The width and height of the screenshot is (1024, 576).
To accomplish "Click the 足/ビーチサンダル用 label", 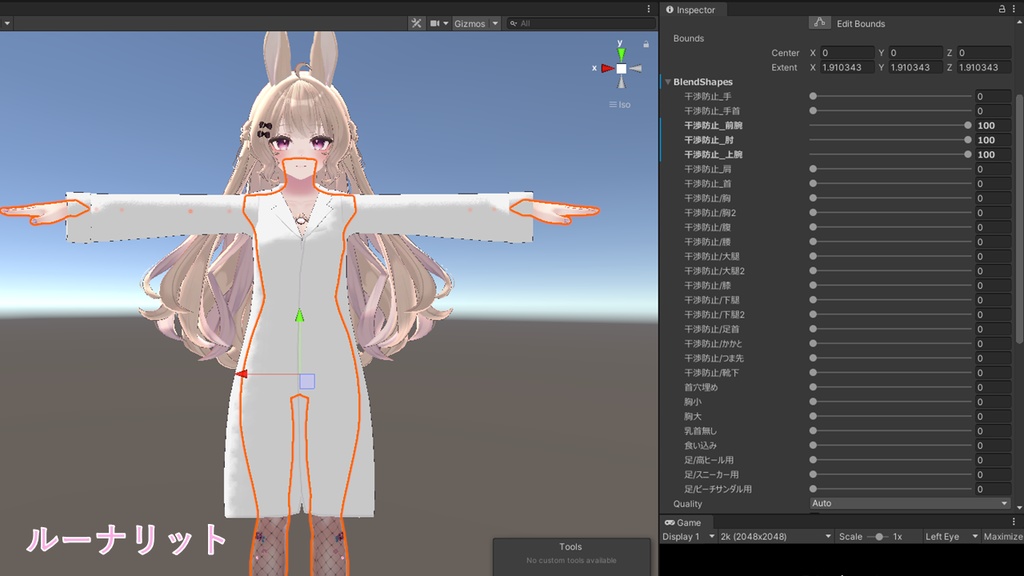I will (718, 489).
